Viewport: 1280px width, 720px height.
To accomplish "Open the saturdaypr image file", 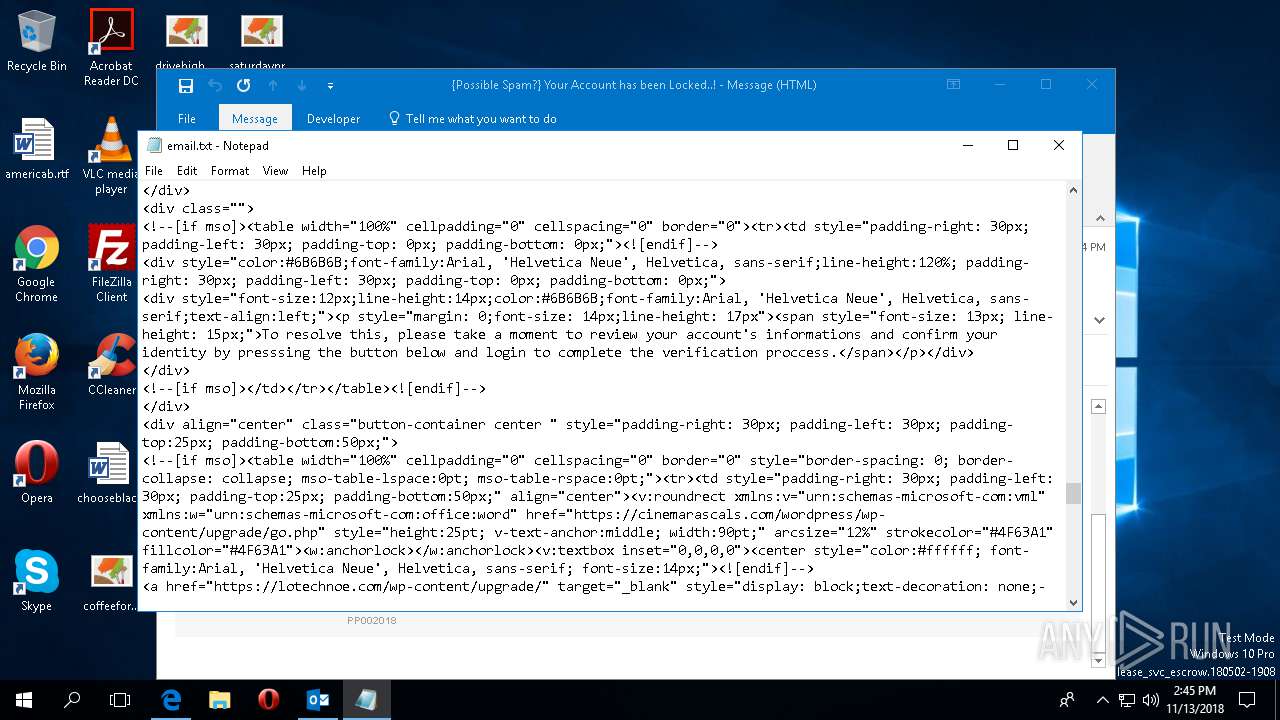I will (260, 40).
